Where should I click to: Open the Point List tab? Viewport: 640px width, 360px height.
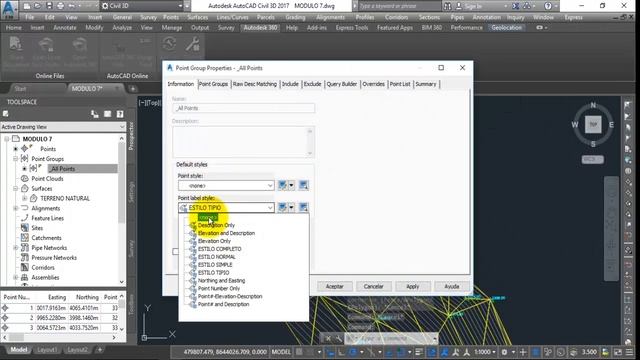click(400, 84)
